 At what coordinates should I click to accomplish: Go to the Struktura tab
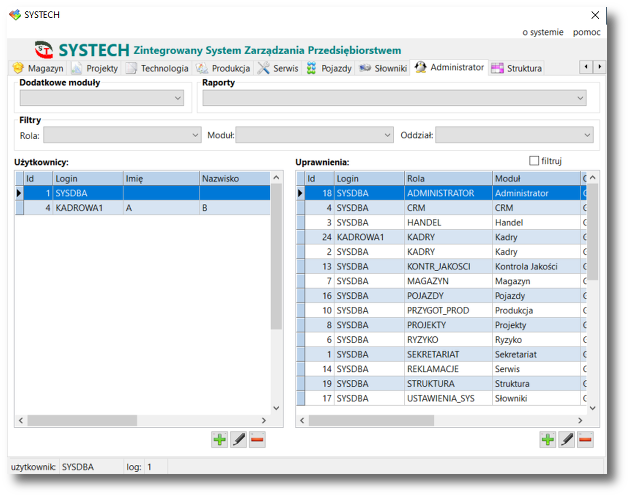pos(517,68)
